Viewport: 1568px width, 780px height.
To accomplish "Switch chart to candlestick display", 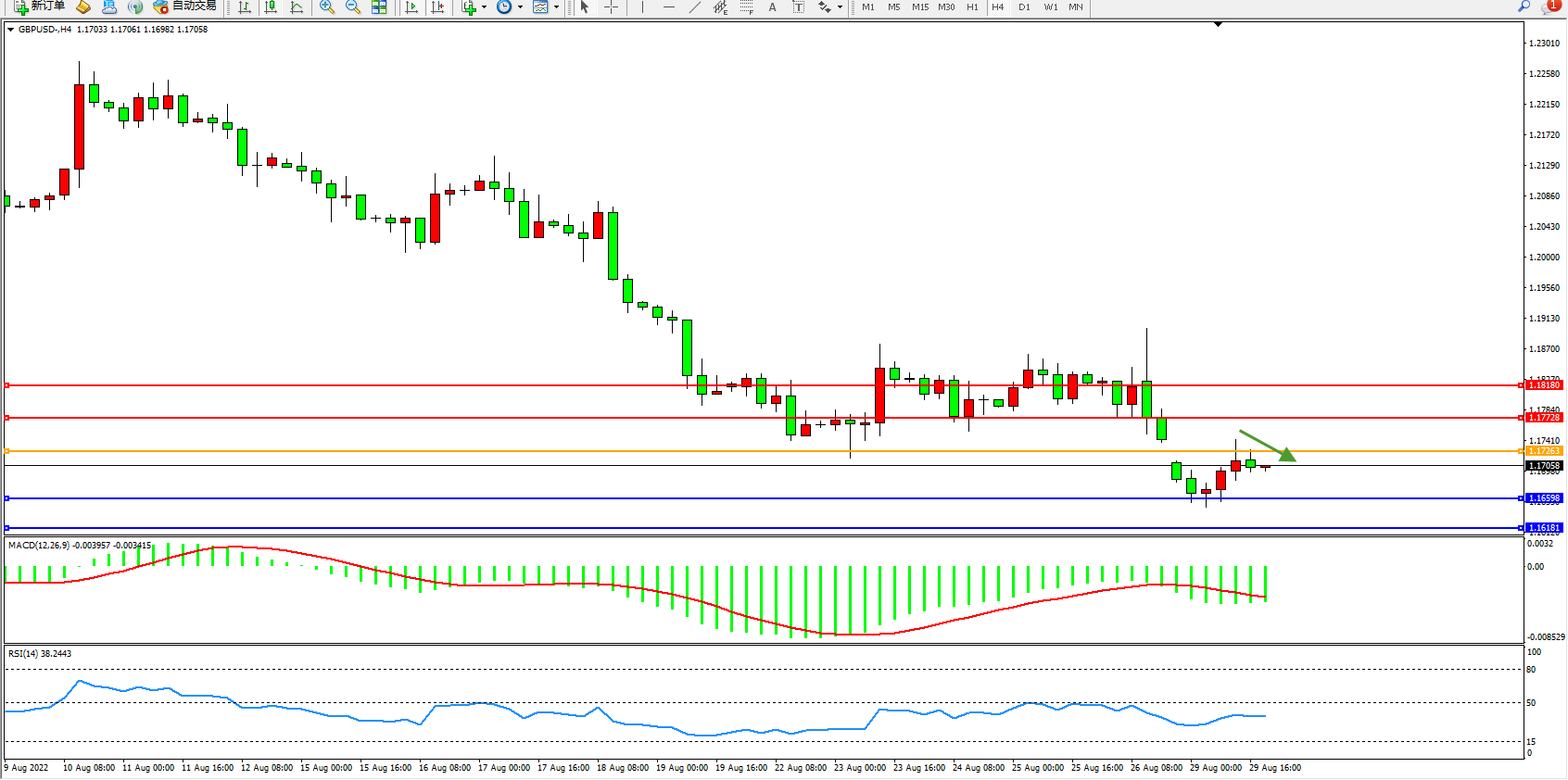I will click(271, 7).
